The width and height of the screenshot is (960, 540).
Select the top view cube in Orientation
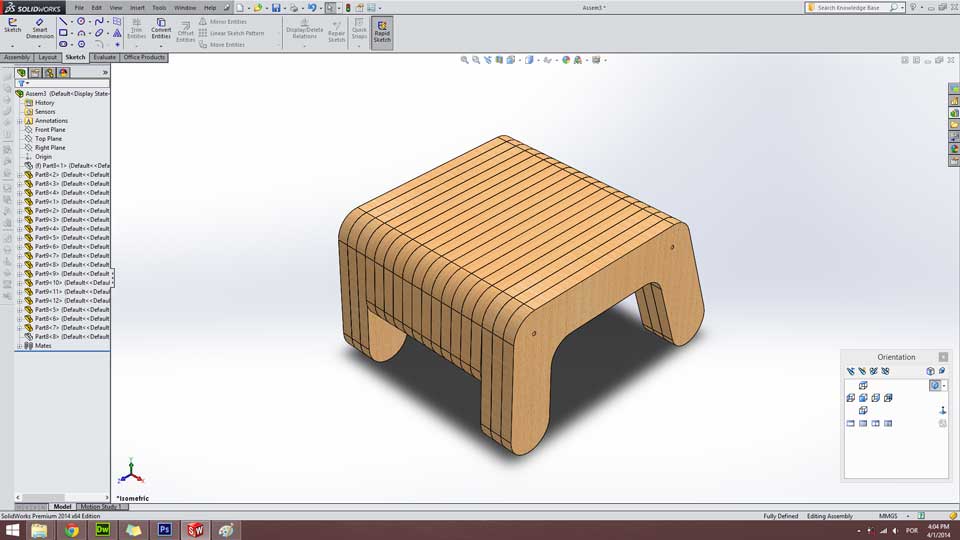(863, 385)
